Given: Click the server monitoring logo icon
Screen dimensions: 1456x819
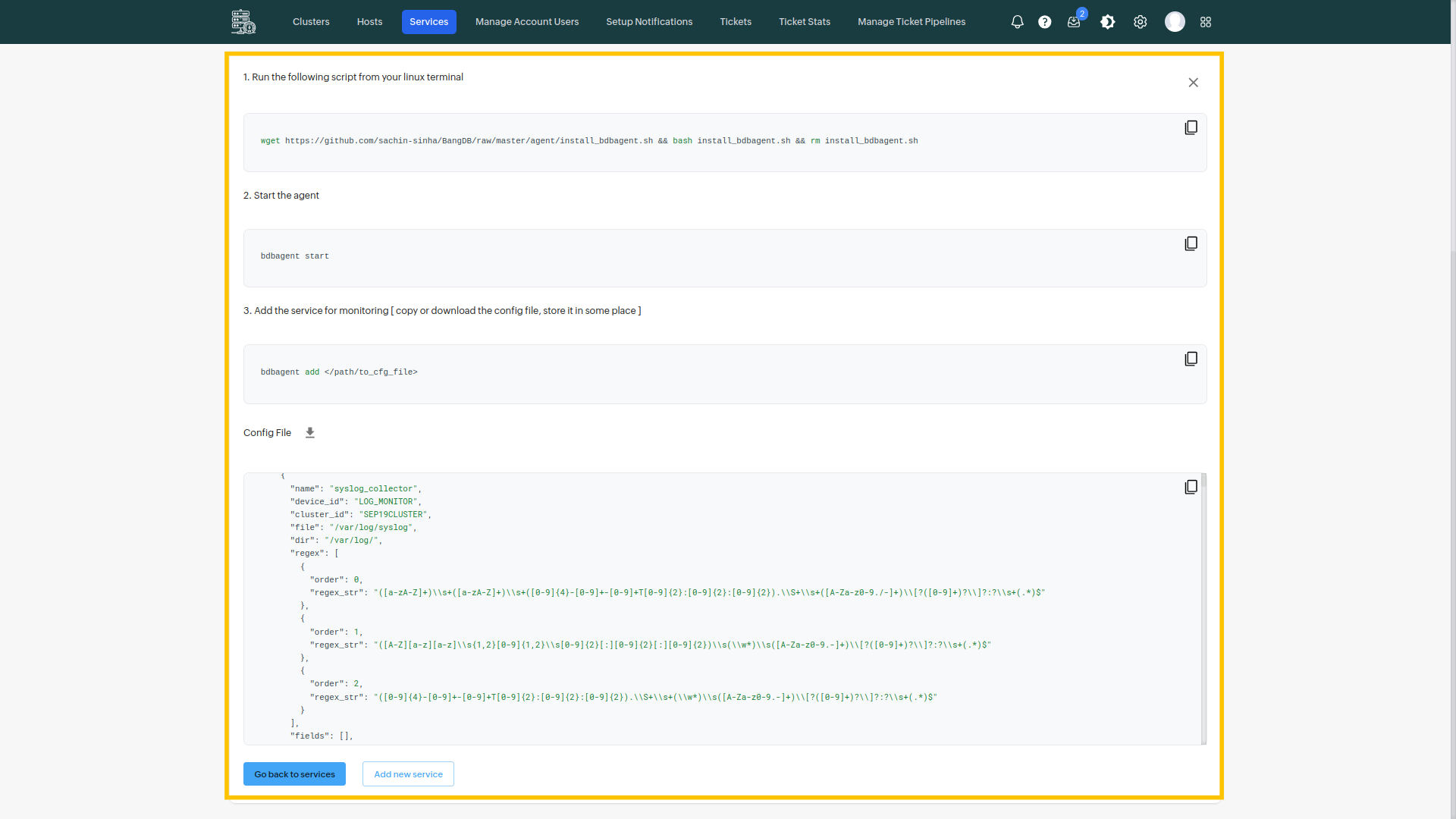Looking at the screenshot, I should (243, 21).
